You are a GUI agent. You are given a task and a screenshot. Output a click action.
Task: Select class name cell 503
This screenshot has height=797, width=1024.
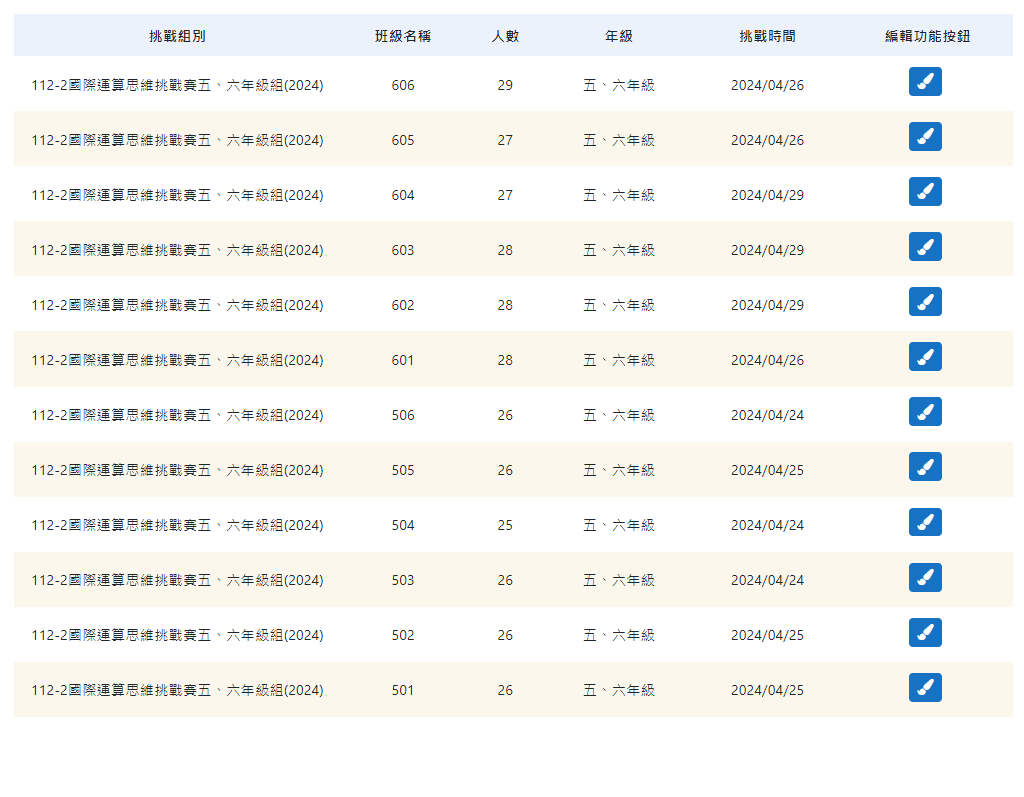pos(403,580)
